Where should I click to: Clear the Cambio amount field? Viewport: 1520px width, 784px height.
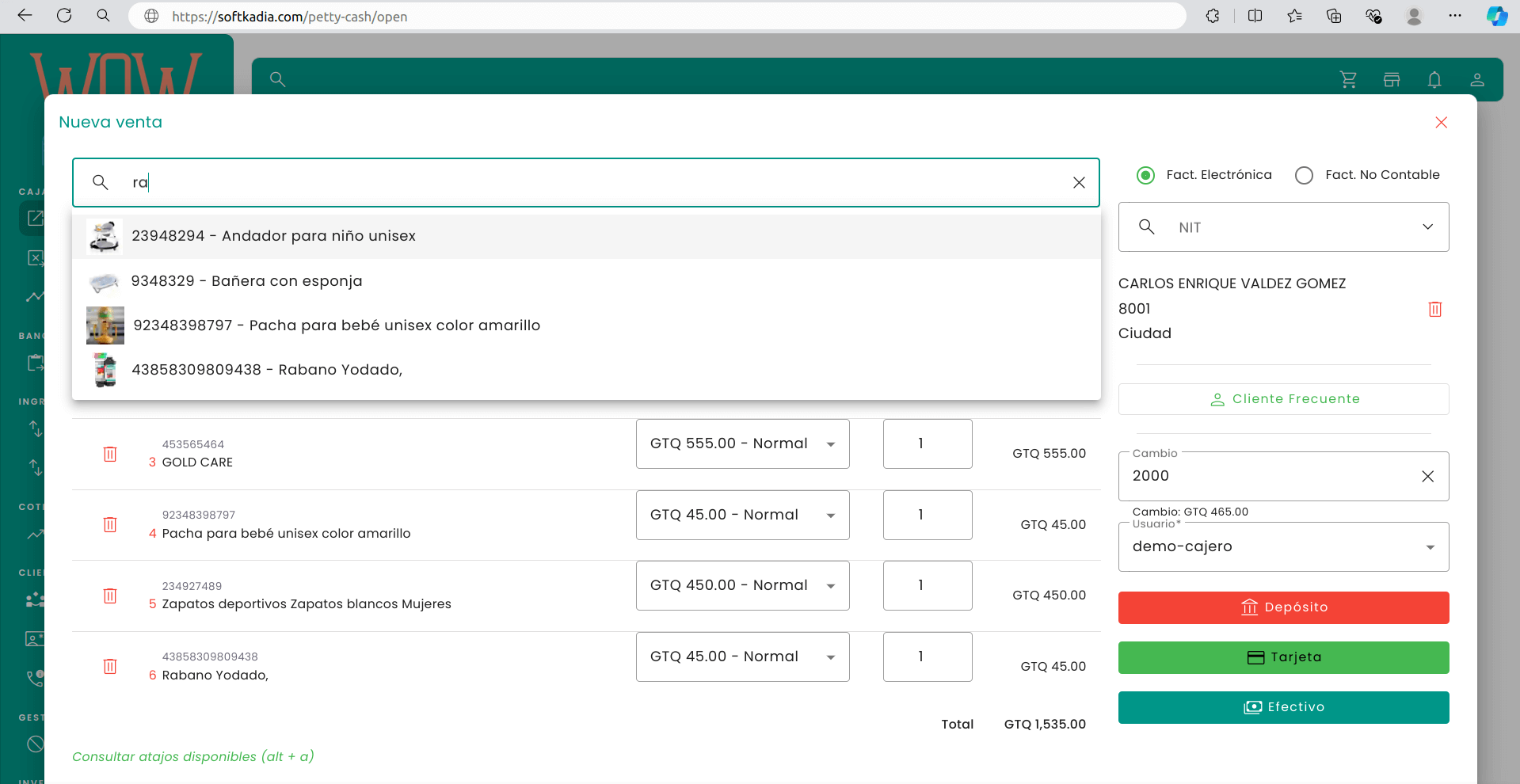[1427, 476]
